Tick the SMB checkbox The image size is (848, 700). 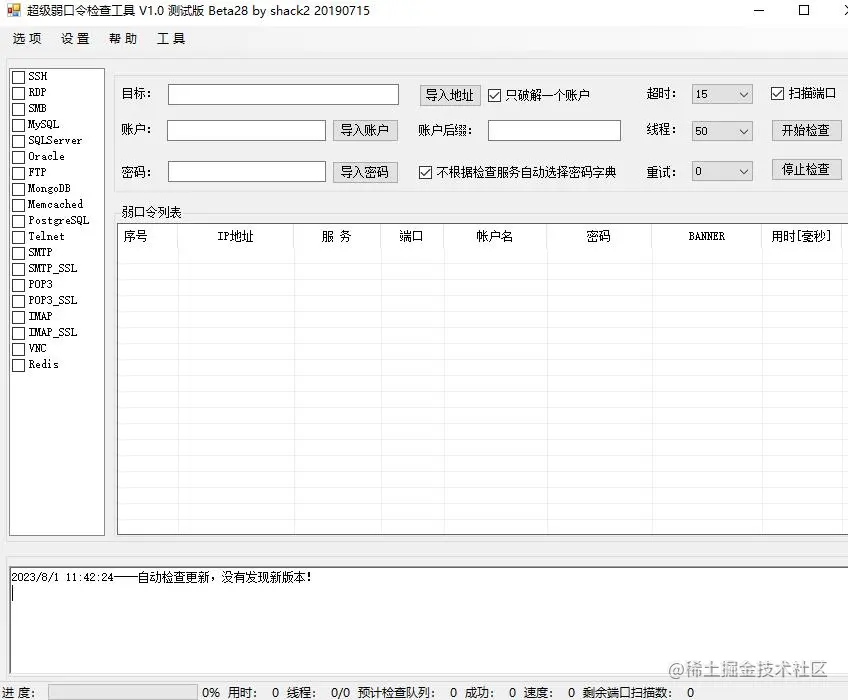(x=18, y=109)
